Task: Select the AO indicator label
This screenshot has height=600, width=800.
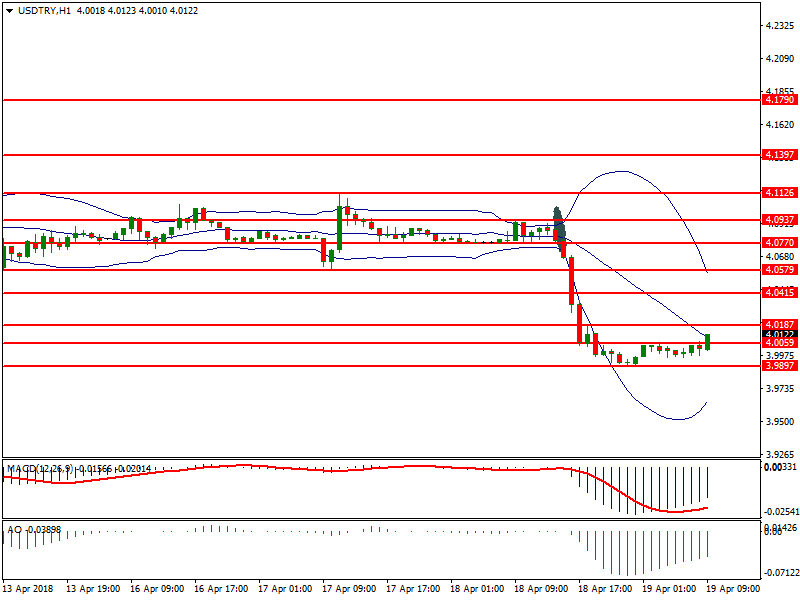Action: (x=14, y=528)
